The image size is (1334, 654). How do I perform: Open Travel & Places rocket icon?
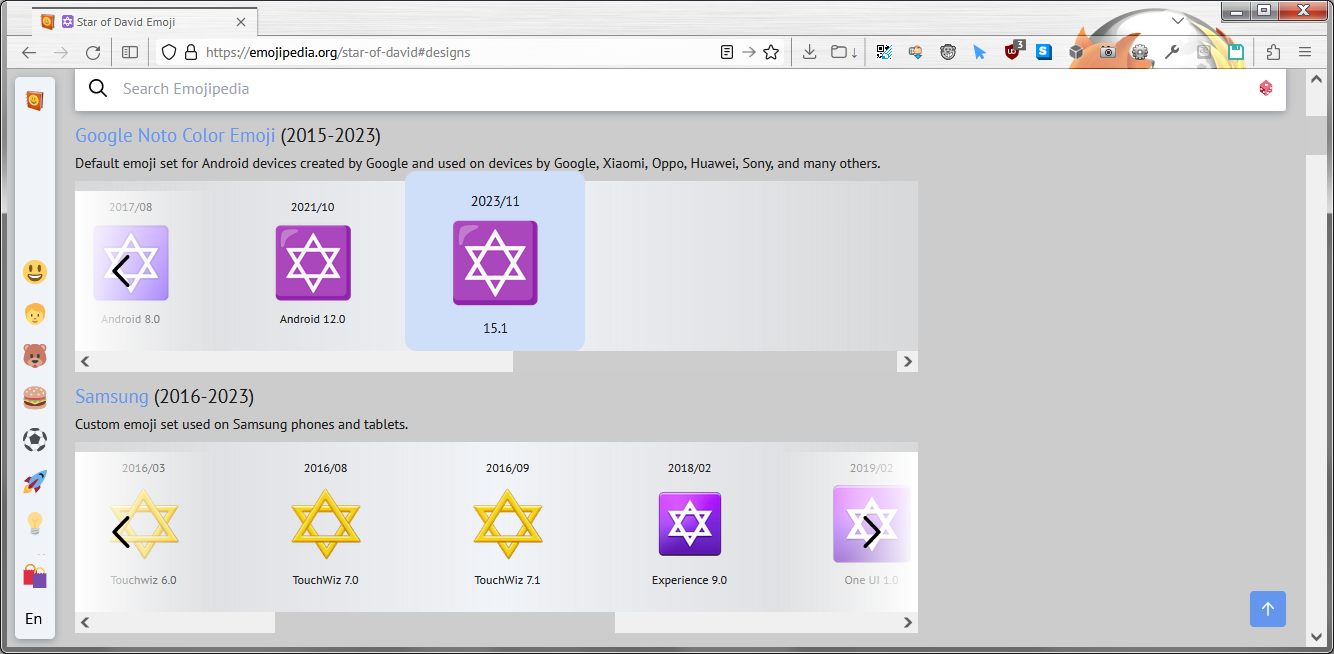35,482
